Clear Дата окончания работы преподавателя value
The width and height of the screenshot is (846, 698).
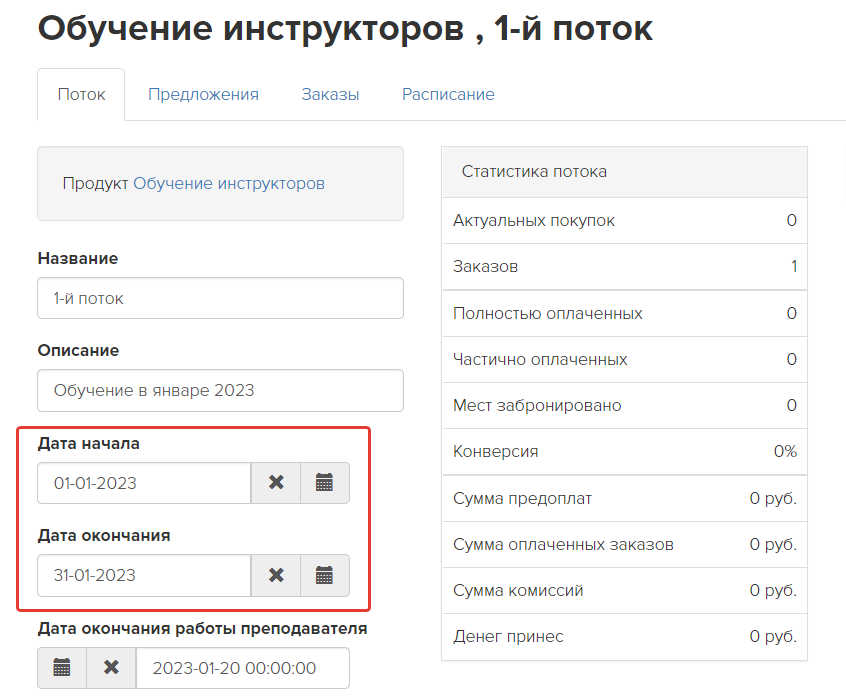click(x=111, y=668)
